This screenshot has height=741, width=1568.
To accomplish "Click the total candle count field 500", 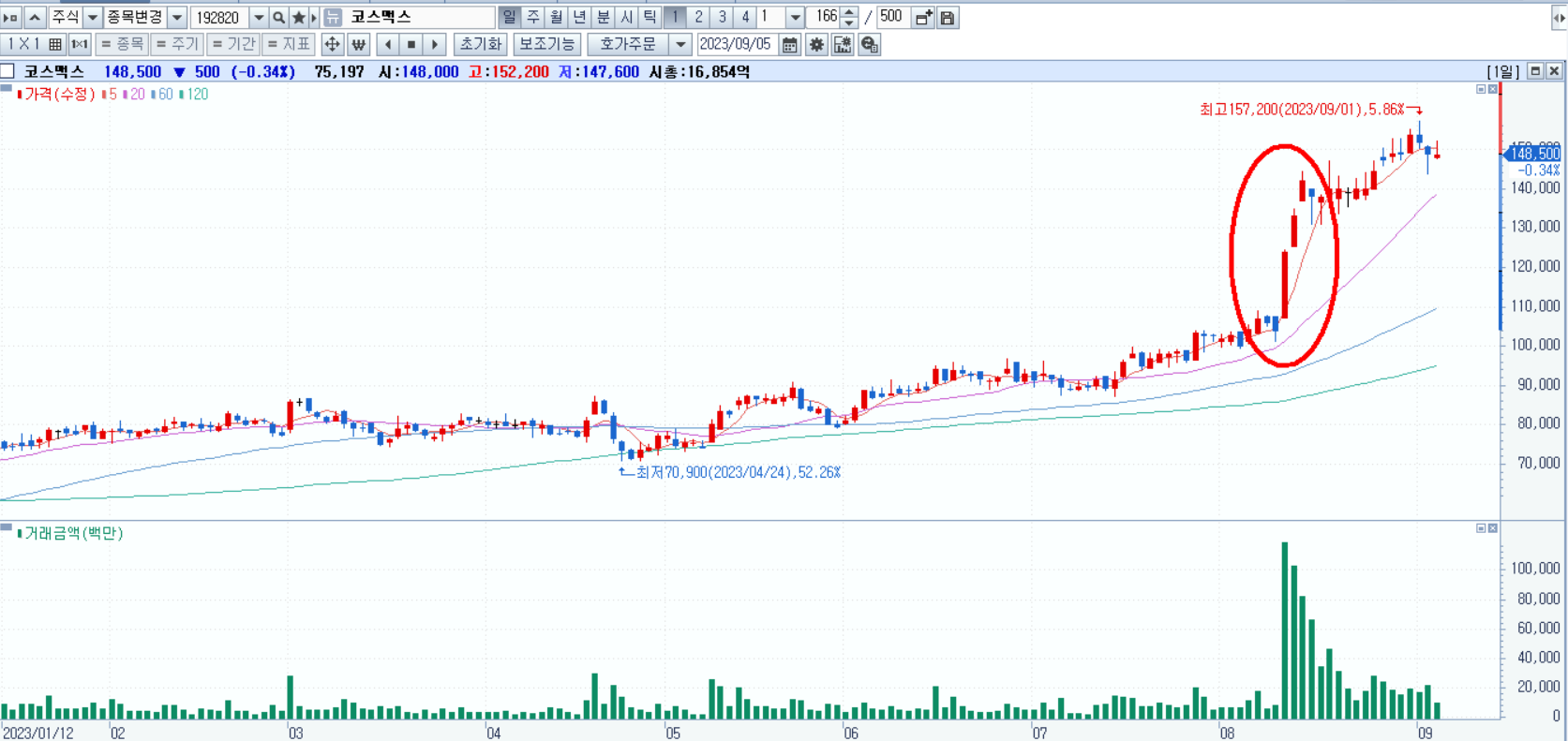I will [x=892, y=18].
